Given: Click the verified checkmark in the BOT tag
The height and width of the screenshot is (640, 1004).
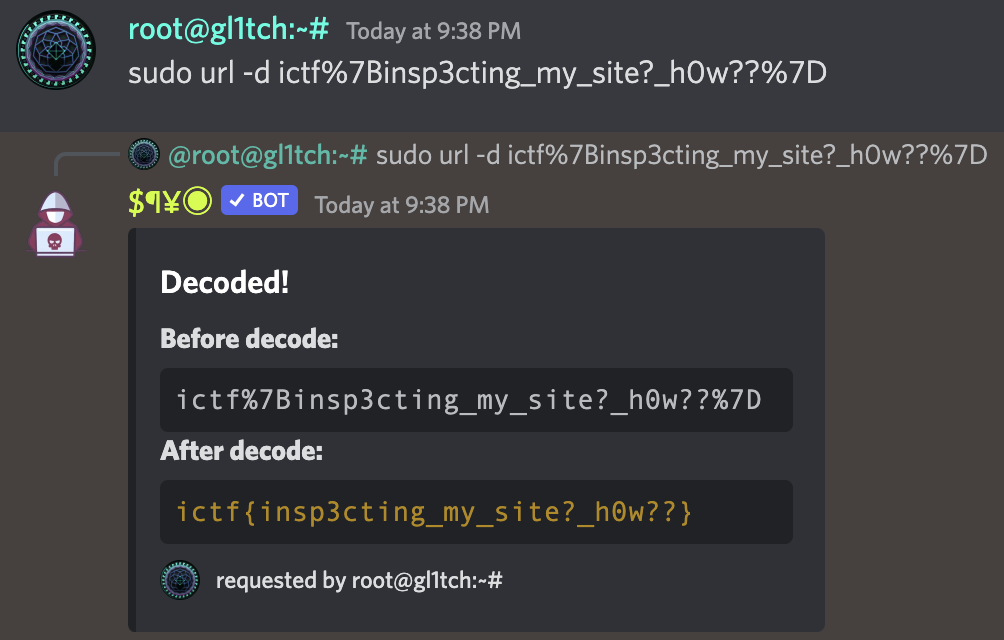Looking at the screenshot, I should (x=235, y=201).
